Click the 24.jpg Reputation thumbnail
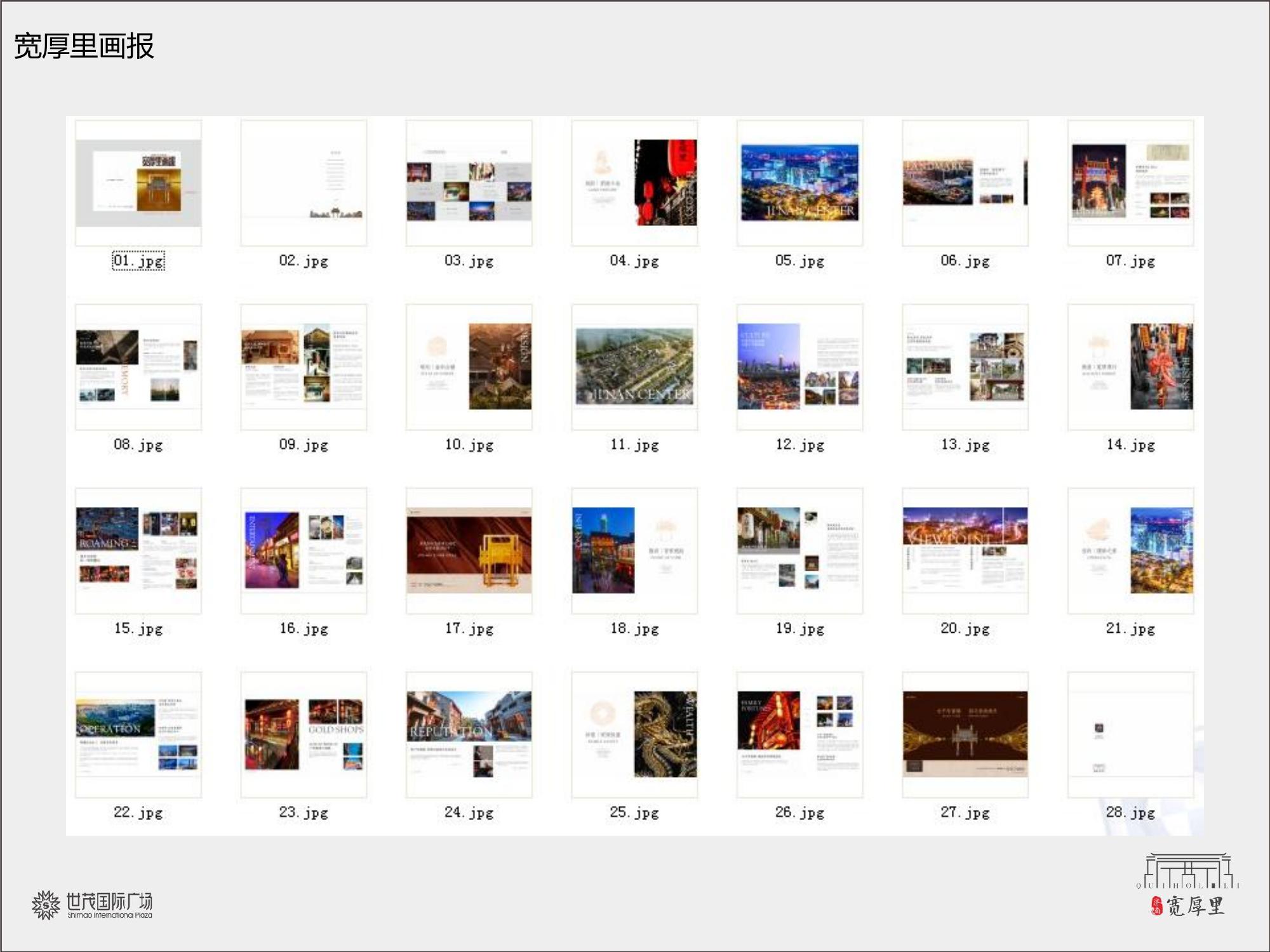 tap(469, 734)
